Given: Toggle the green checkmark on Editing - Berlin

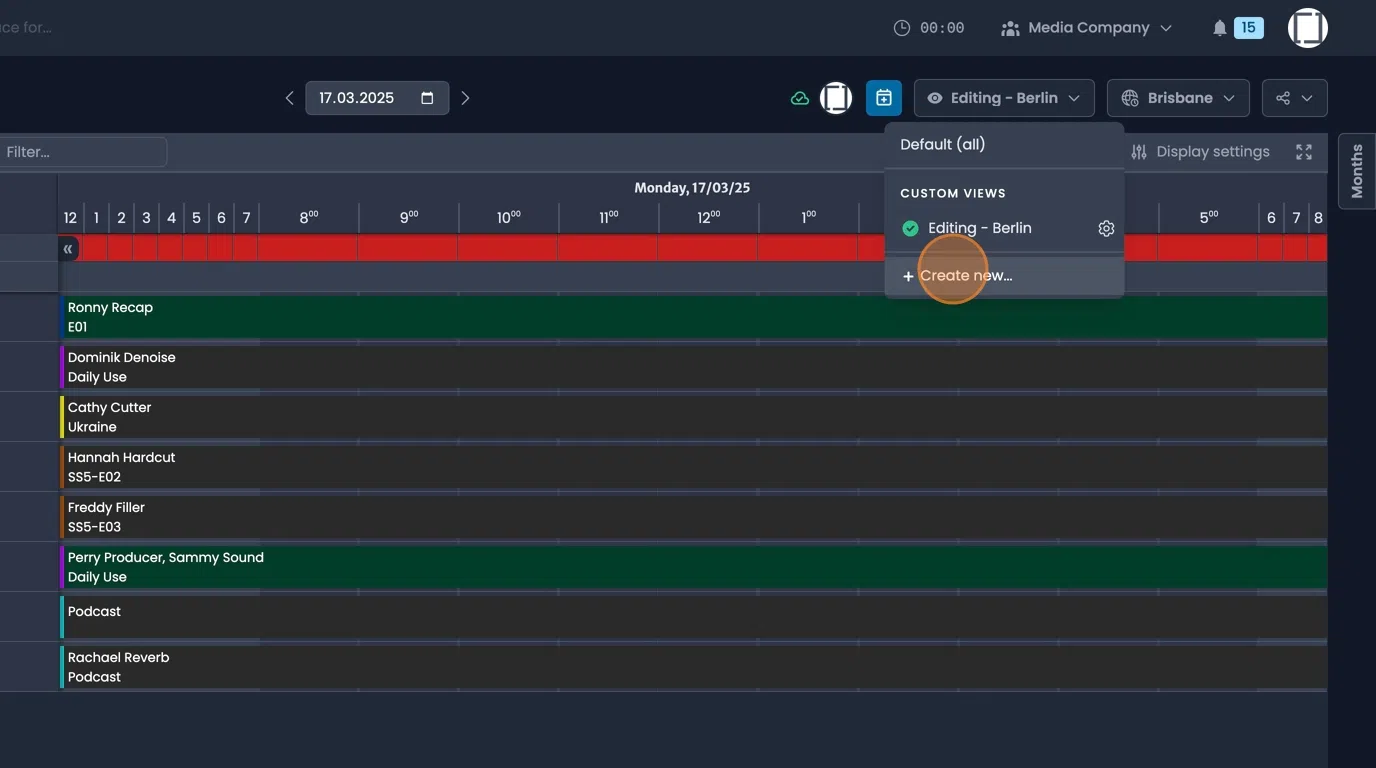Looking at the screenshot, I should pos(910,228).
